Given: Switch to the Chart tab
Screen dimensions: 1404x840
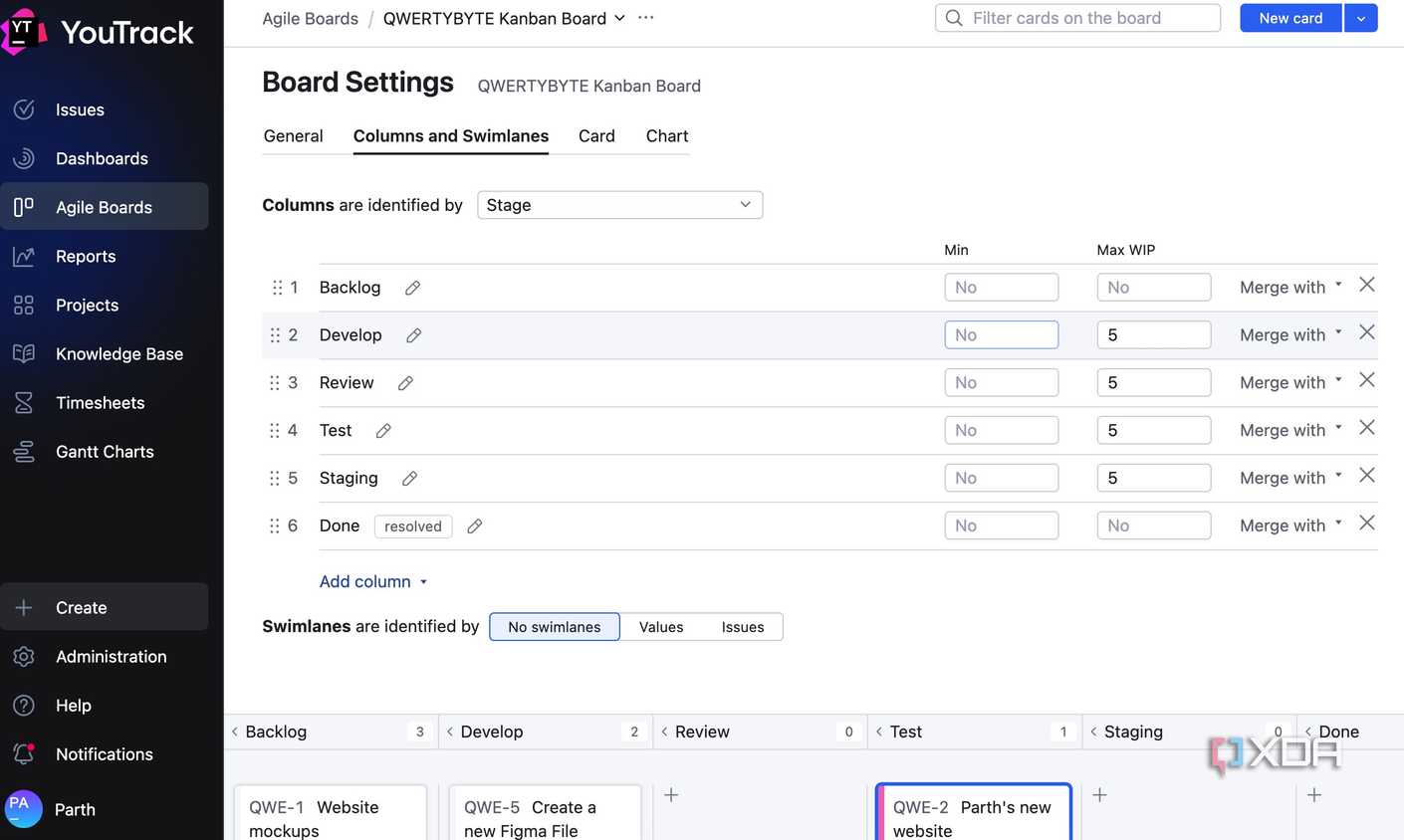Looking at the screenshot, I should (667, 136).
